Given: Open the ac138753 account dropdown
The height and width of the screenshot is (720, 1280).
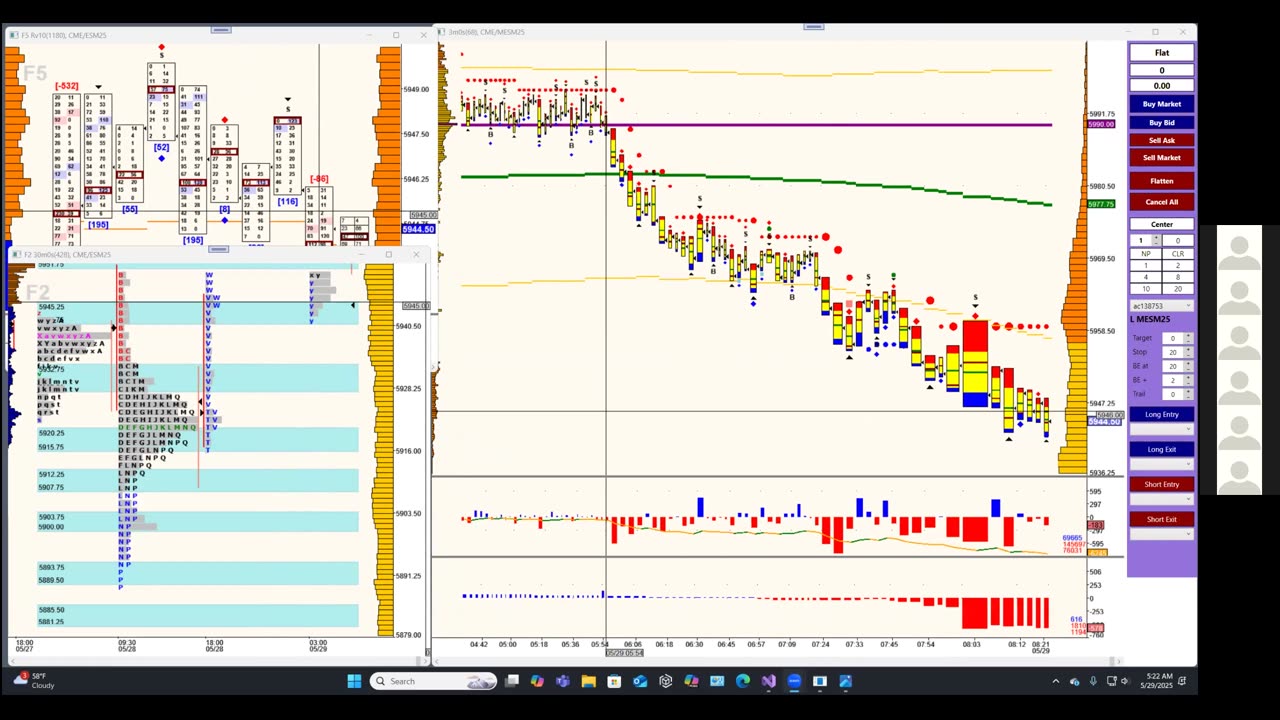Looking at the screenshot, I should [1161, 306].
